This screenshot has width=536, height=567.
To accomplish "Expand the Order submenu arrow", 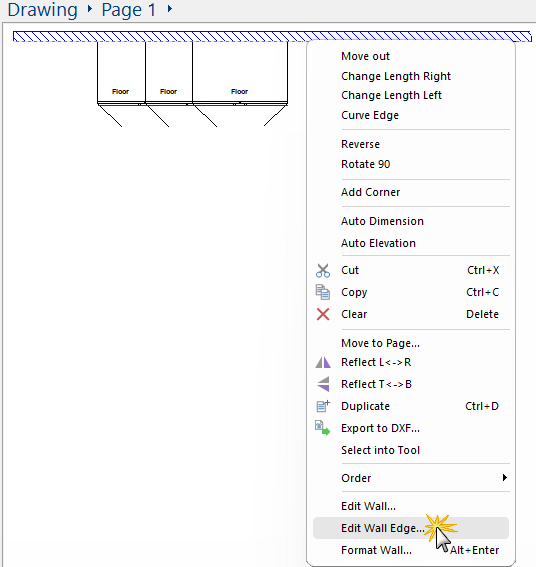I will coord(505,478).
